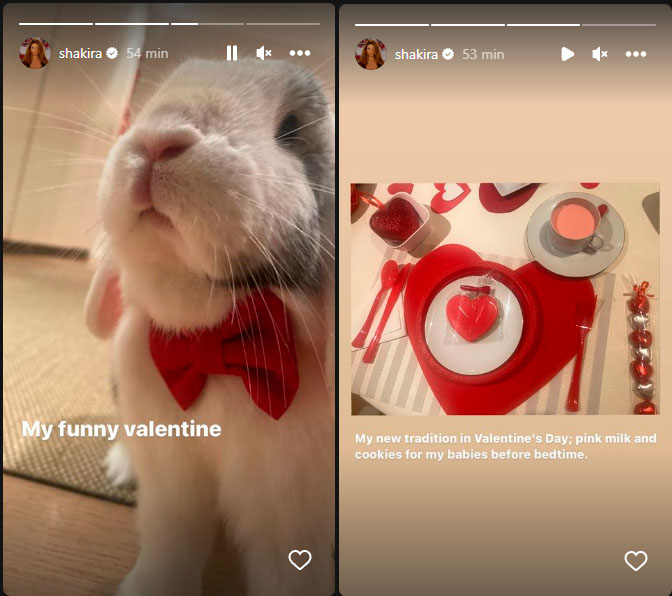Play the right Valentine's table story
The width and height of the screenshot is (672, 596).
[x=567, y=54]
